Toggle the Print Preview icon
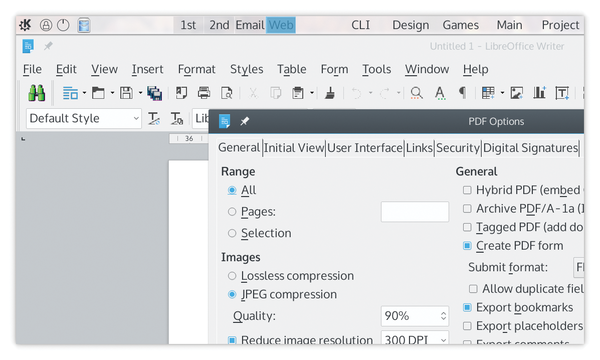Screen dimensions: 600x360 [227, 93]
